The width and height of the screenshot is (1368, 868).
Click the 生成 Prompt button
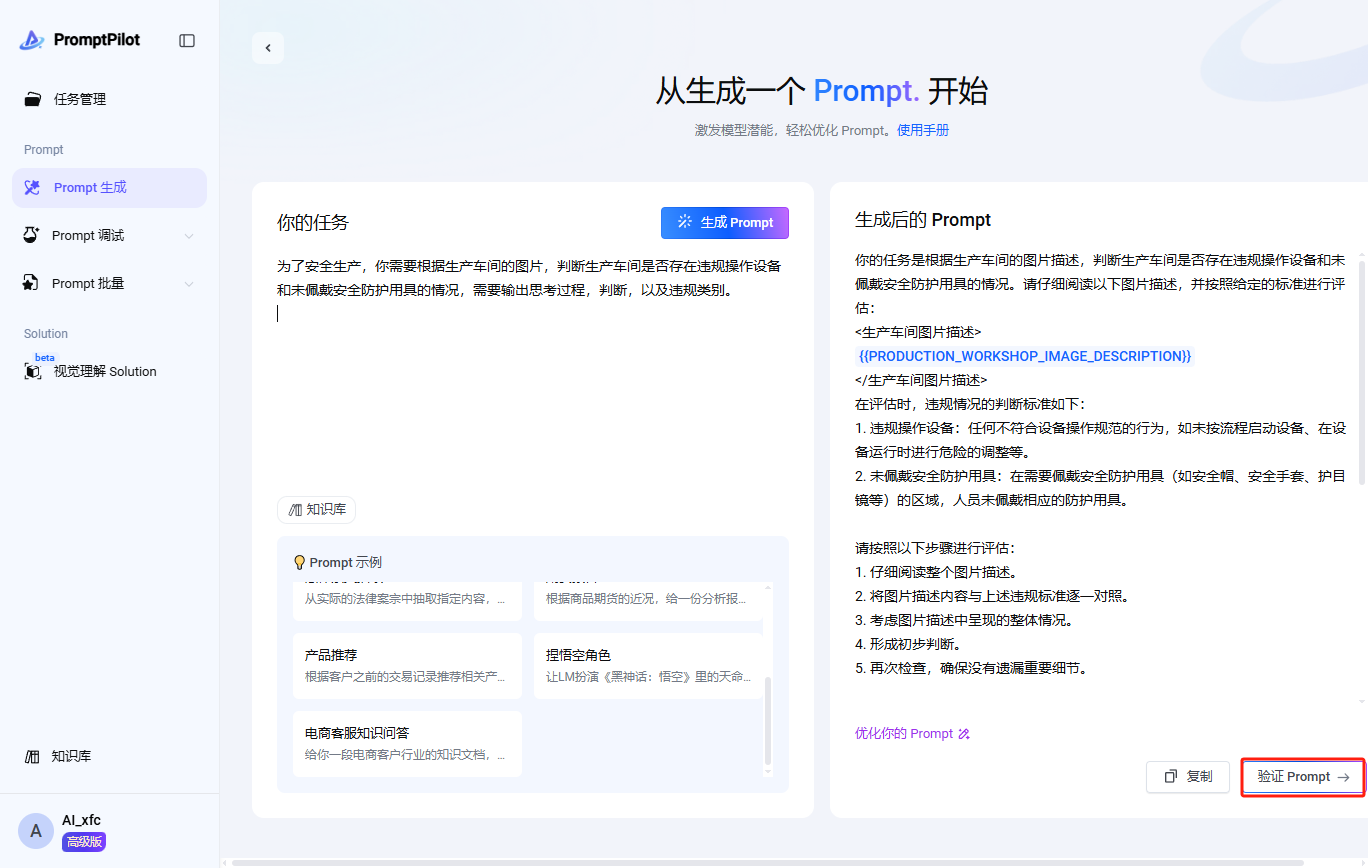click(x=724, y=223)
